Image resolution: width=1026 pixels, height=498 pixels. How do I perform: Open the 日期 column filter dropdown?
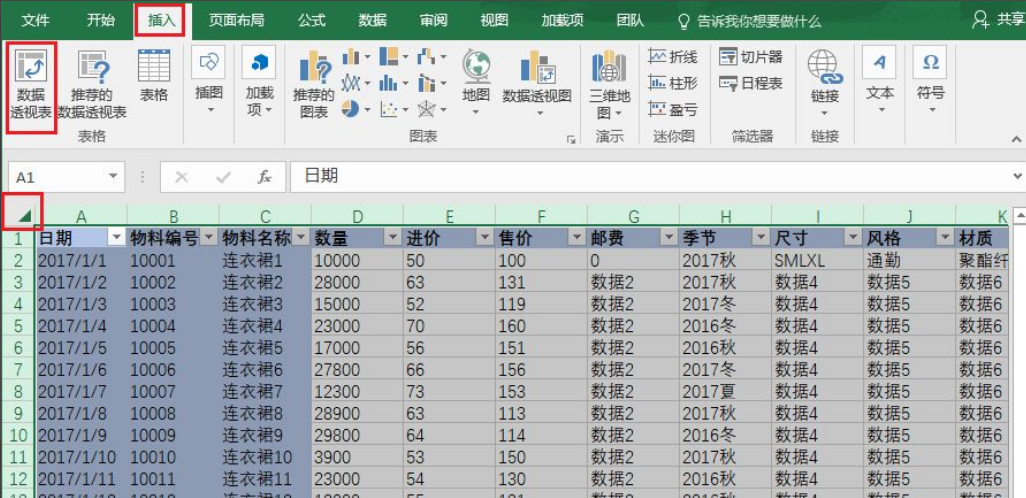click(116, 237)
